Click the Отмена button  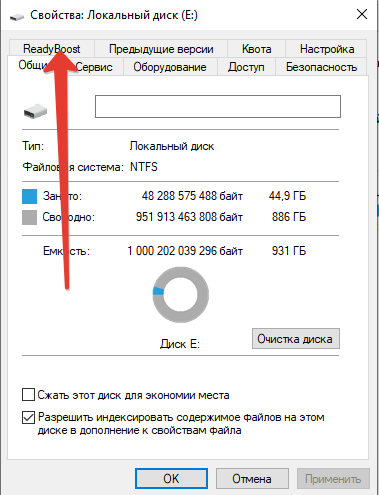tap(252, 479)
